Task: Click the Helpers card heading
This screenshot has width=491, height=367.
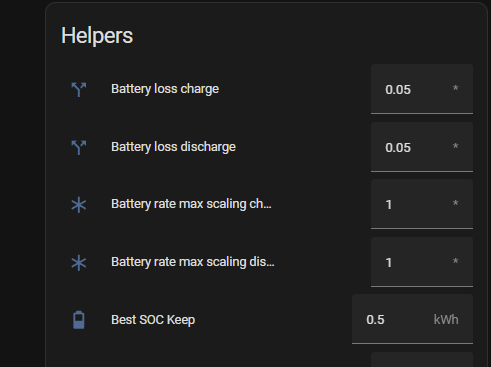Action: [97, 36]
